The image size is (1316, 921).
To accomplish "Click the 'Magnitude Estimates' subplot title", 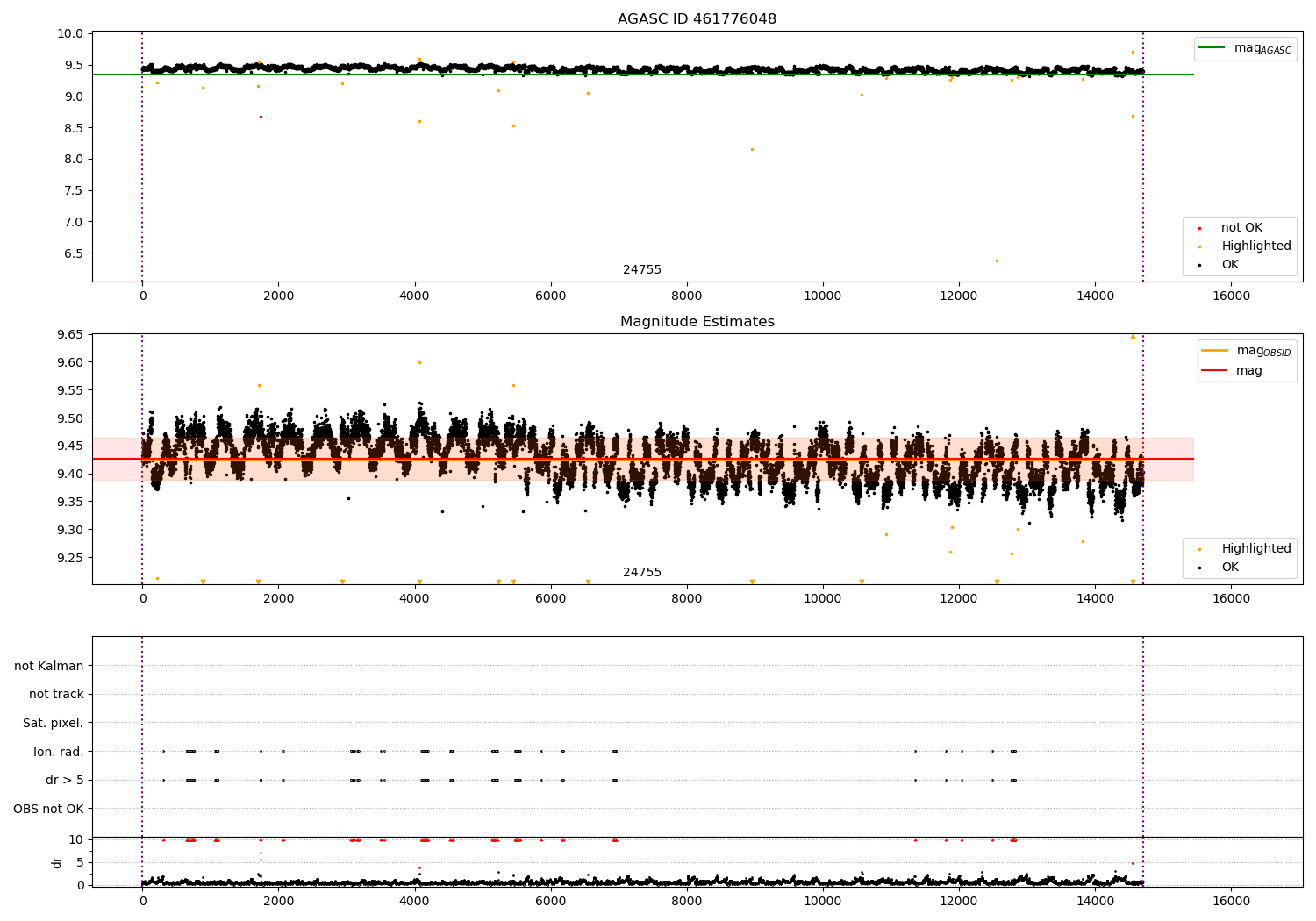I will pos(697,322).
